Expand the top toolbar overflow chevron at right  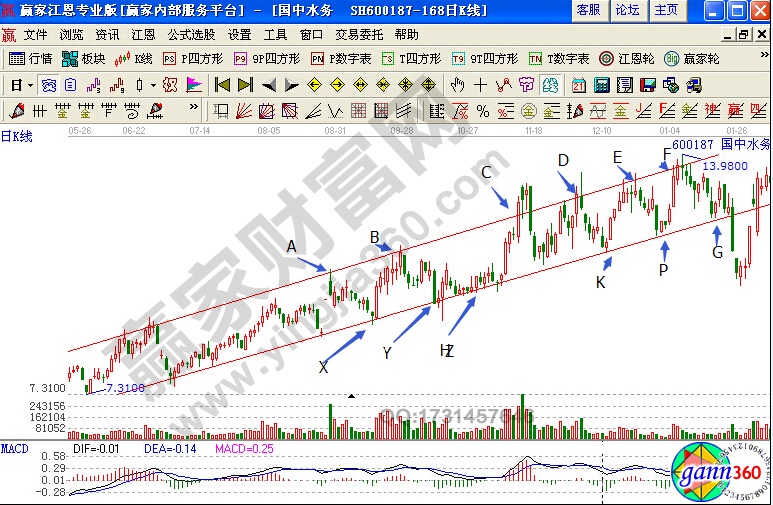click(x=762, y=59)
